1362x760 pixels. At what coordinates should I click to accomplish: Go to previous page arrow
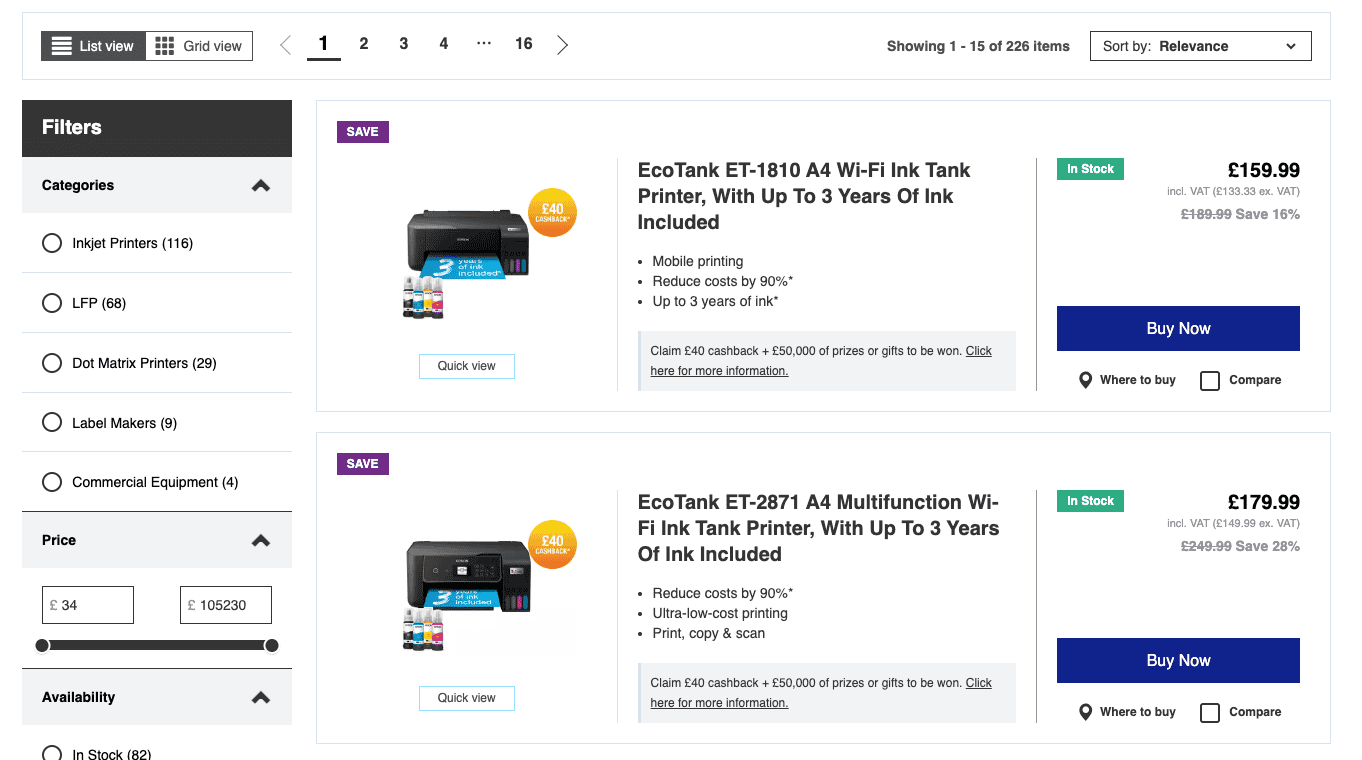pos(285,45)
